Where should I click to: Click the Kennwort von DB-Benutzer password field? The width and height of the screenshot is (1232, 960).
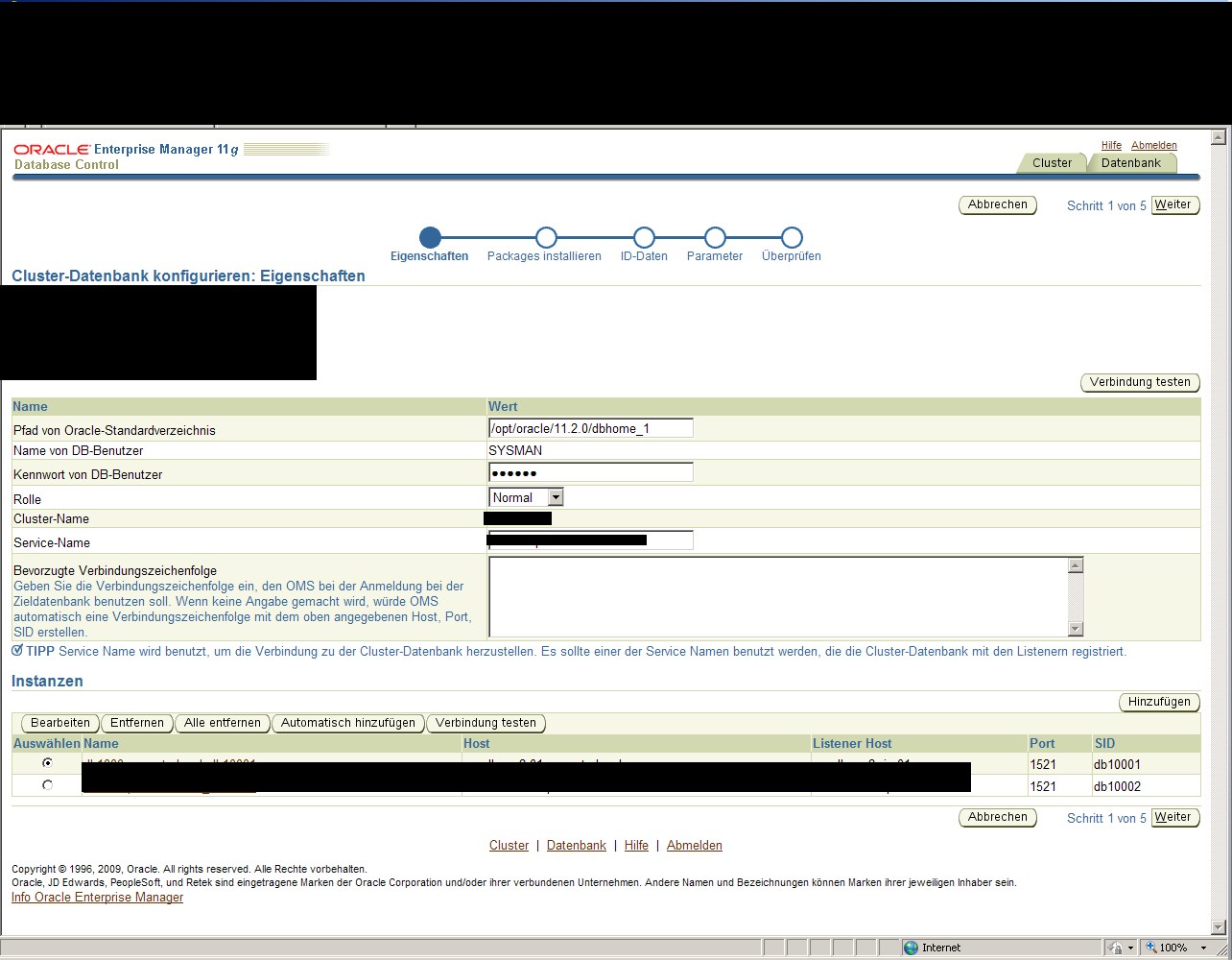point(590,472)
